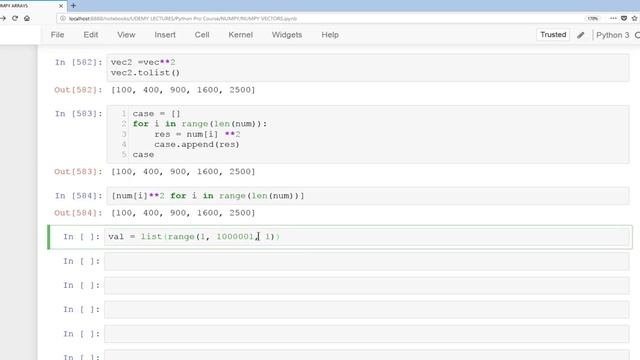Screen dimensions: 640x360
Task: Select list comprehension cell In [584]
Action: point(367,196)
